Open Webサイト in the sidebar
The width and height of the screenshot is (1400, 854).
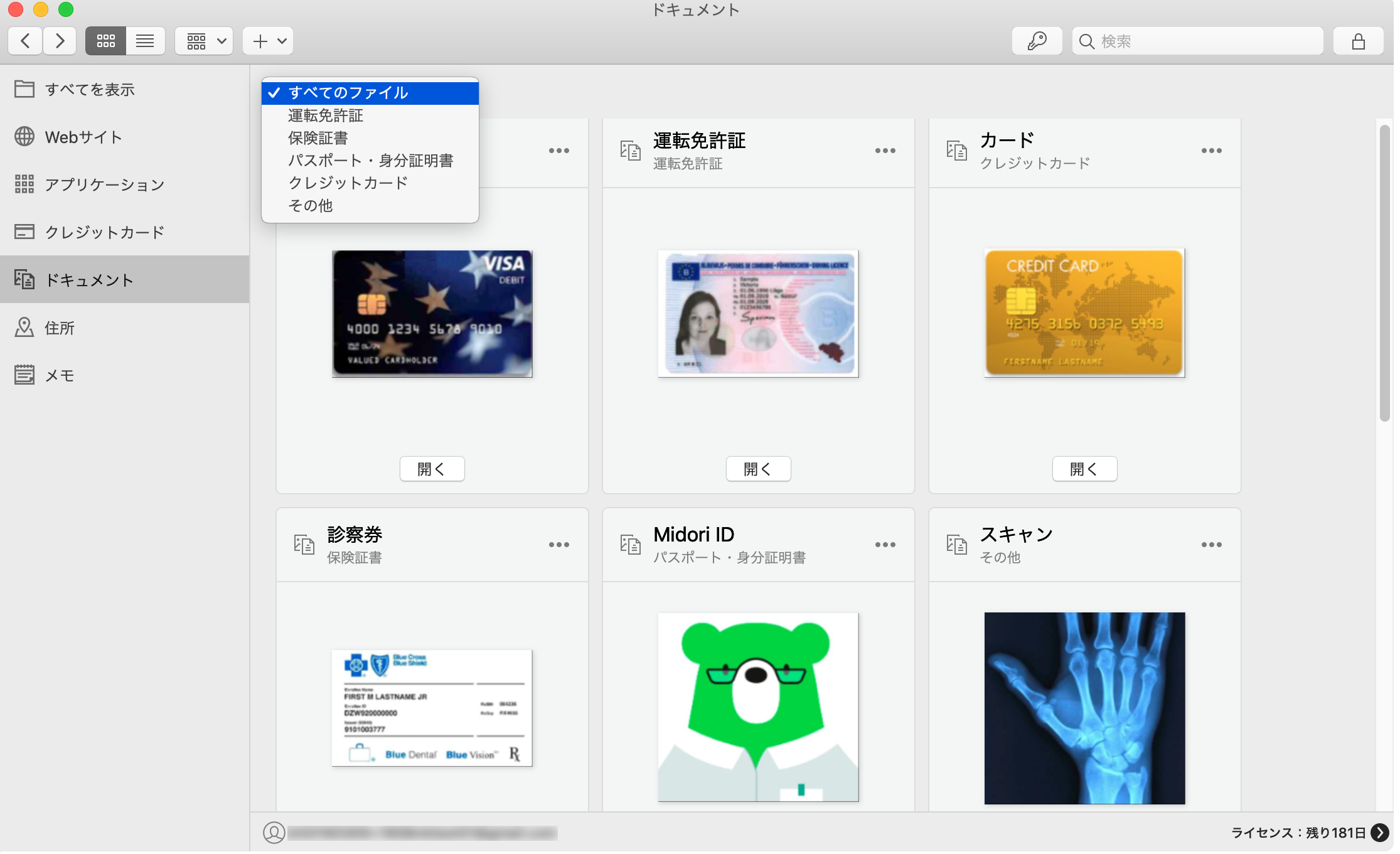124,137
